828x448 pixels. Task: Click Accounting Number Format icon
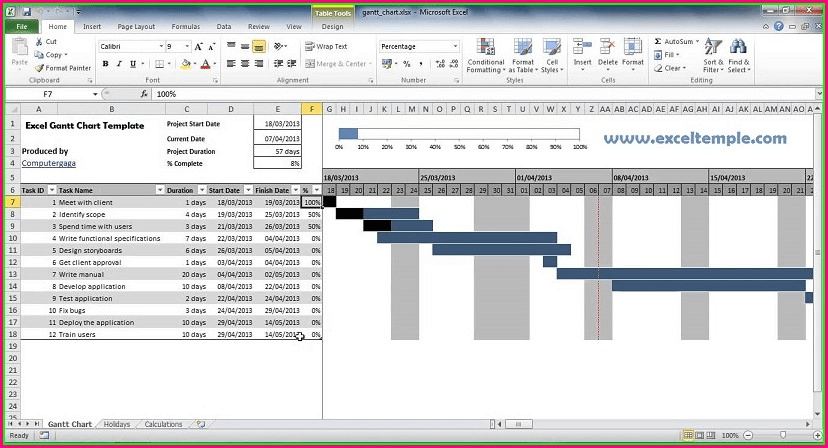pos(387,64)
